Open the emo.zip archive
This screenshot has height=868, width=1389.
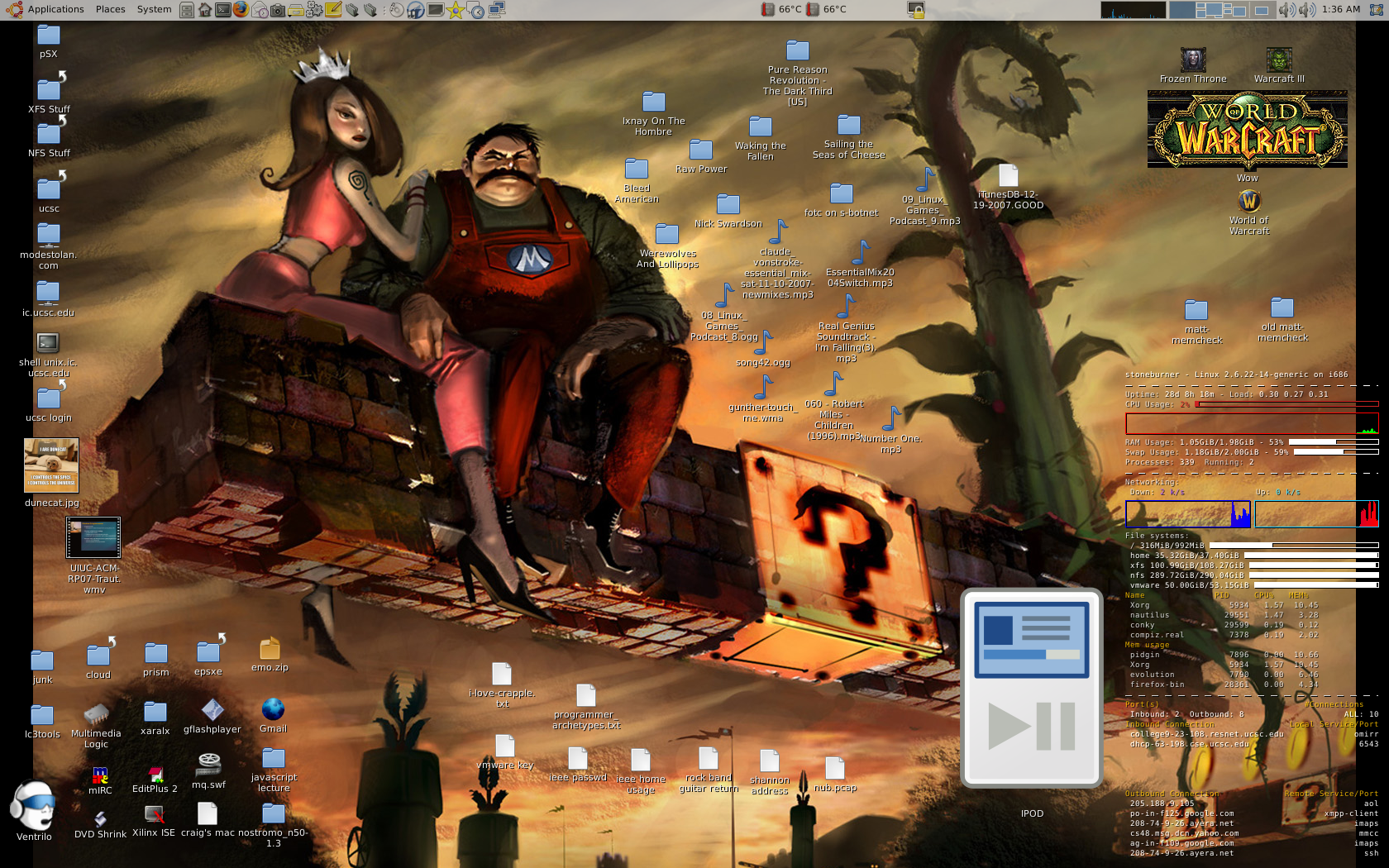270,655
